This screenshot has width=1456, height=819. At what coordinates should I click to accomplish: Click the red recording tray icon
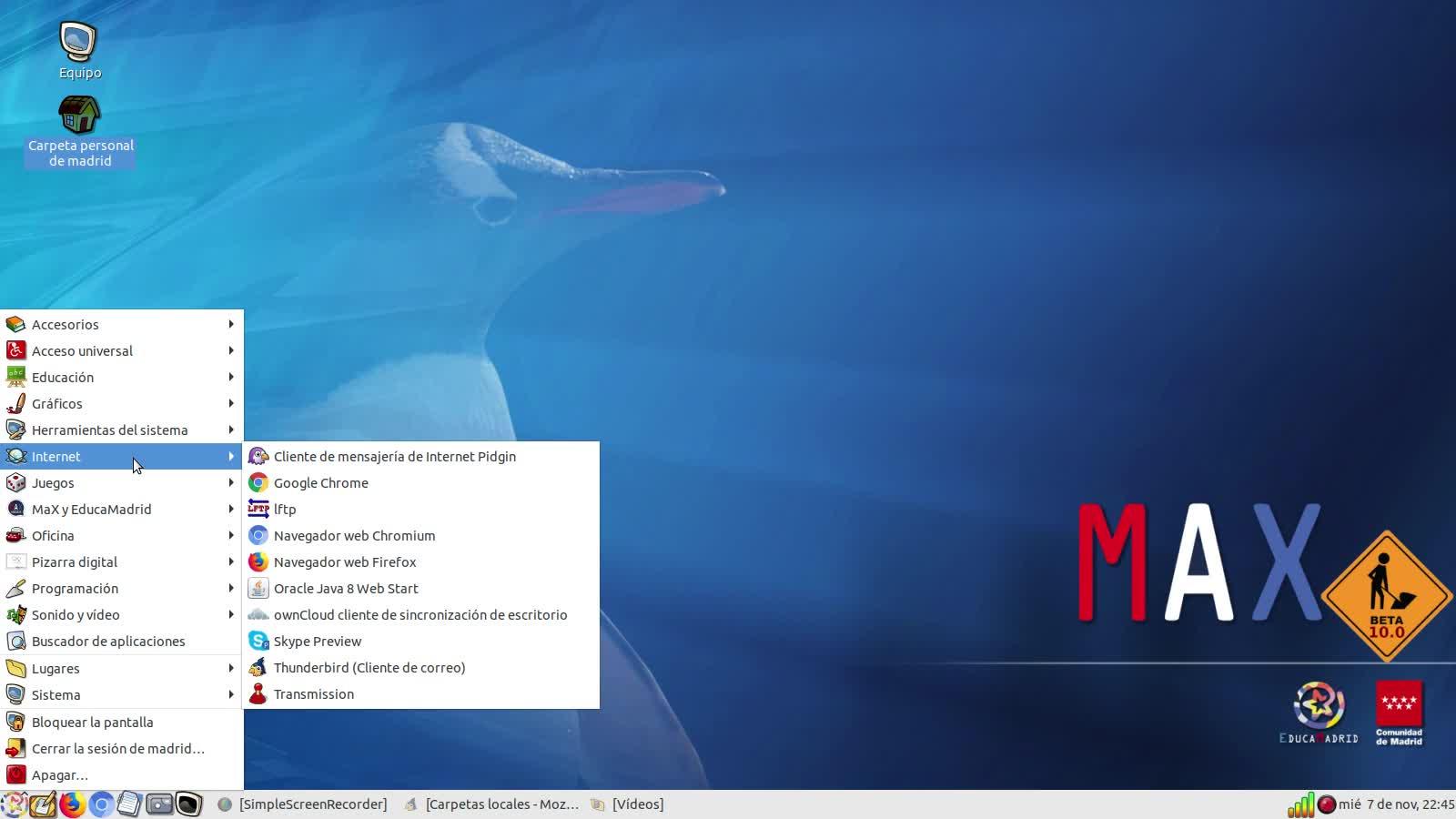coord(1327,804)
